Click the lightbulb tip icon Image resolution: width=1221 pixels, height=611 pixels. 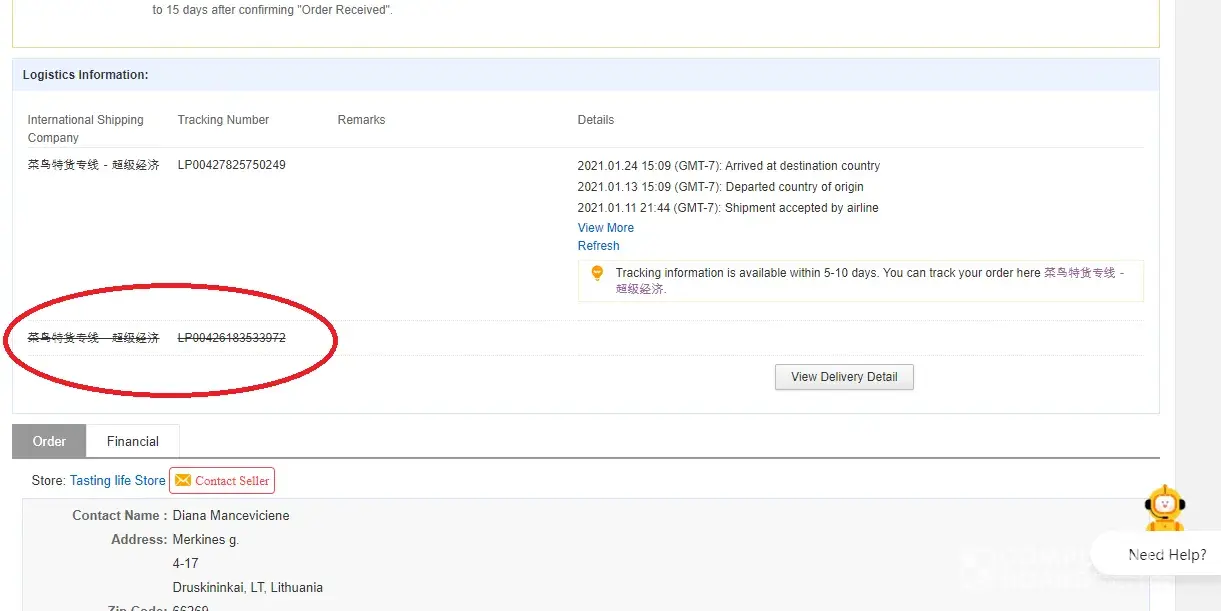pos(597,273)
